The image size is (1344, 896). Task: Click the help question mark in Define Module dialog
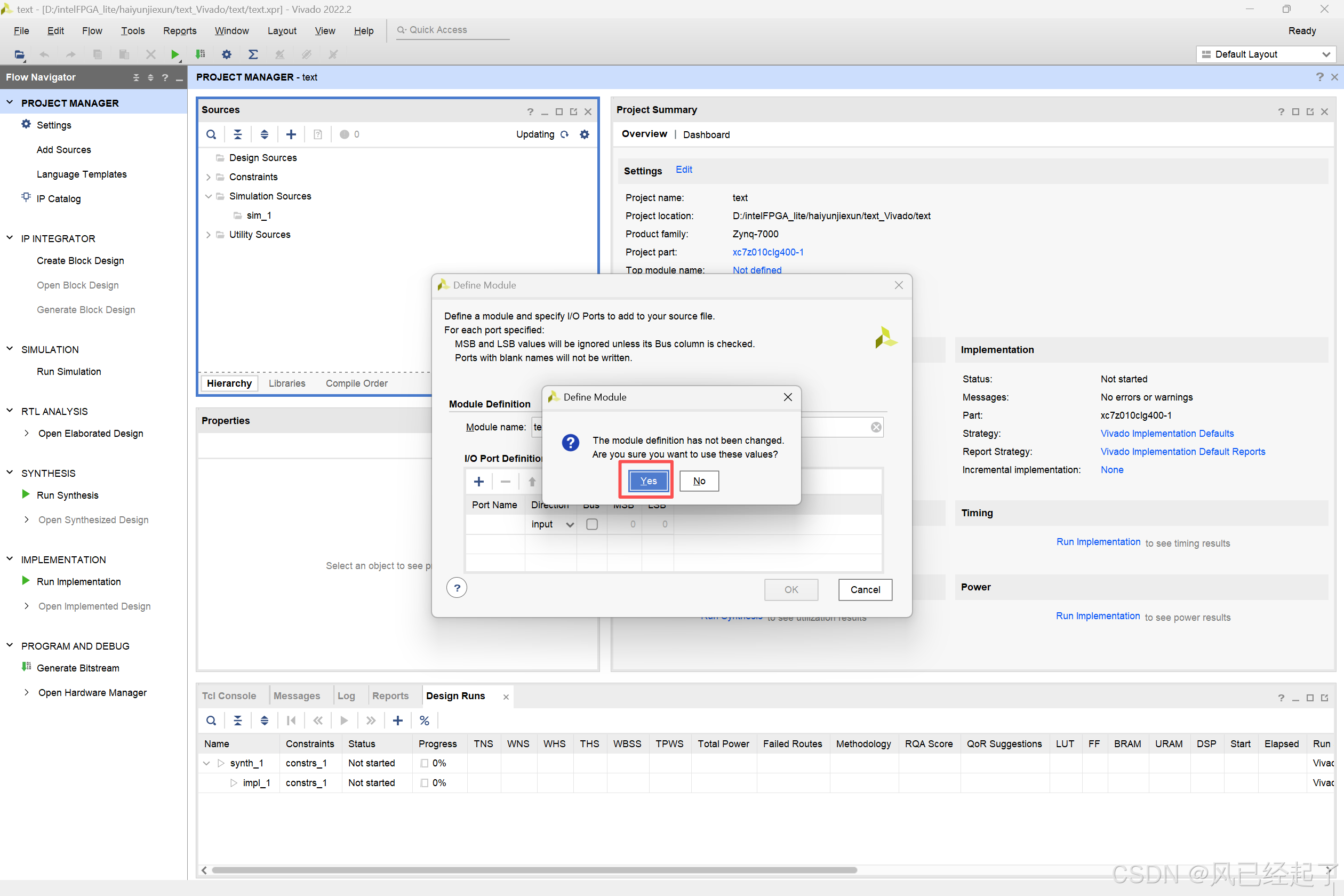[x=457, y=588]
